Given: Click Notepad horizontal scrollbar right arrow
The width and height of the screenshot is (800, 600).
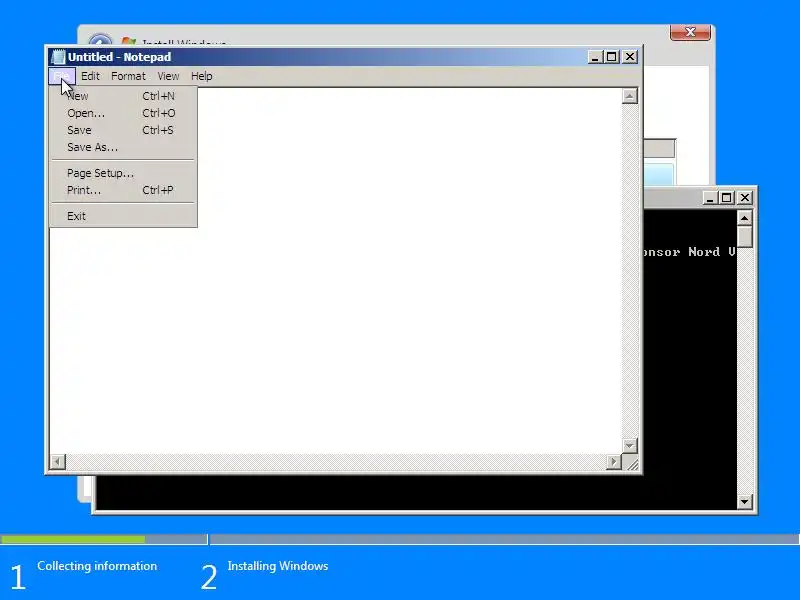Looking at the screenshot, I should point(613,462).
